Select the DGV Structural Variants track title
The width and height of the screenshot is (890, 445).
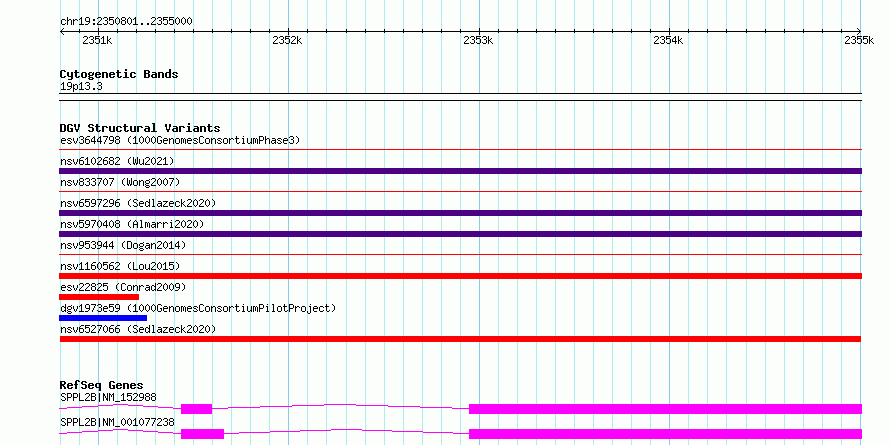140,128
